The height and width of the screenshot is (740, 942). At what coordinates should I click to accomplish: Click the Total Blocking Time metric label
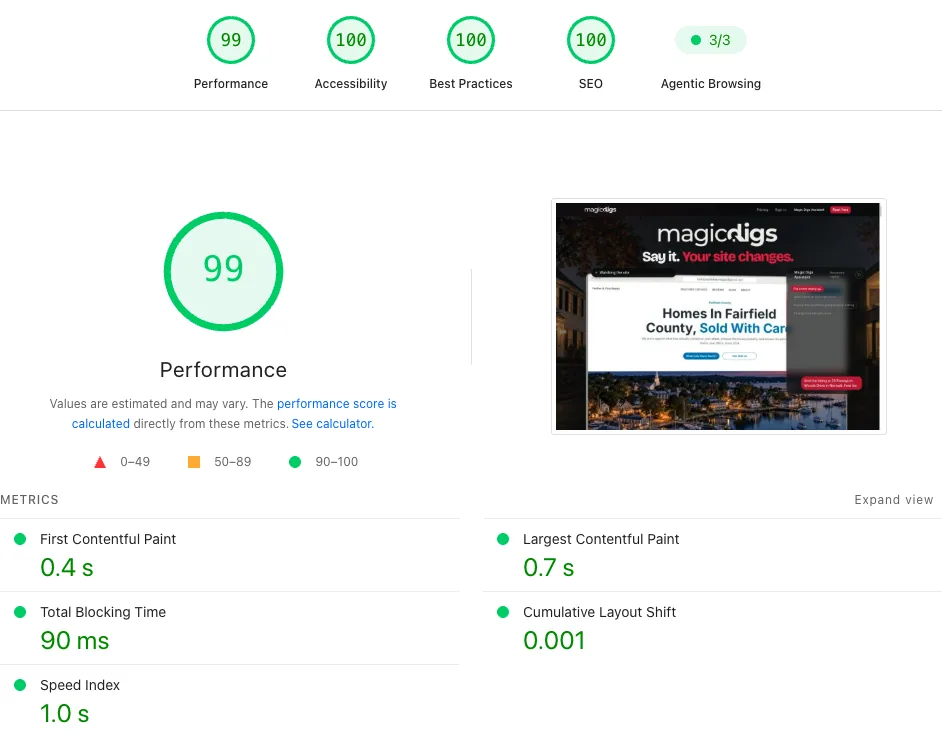(103, 612)
